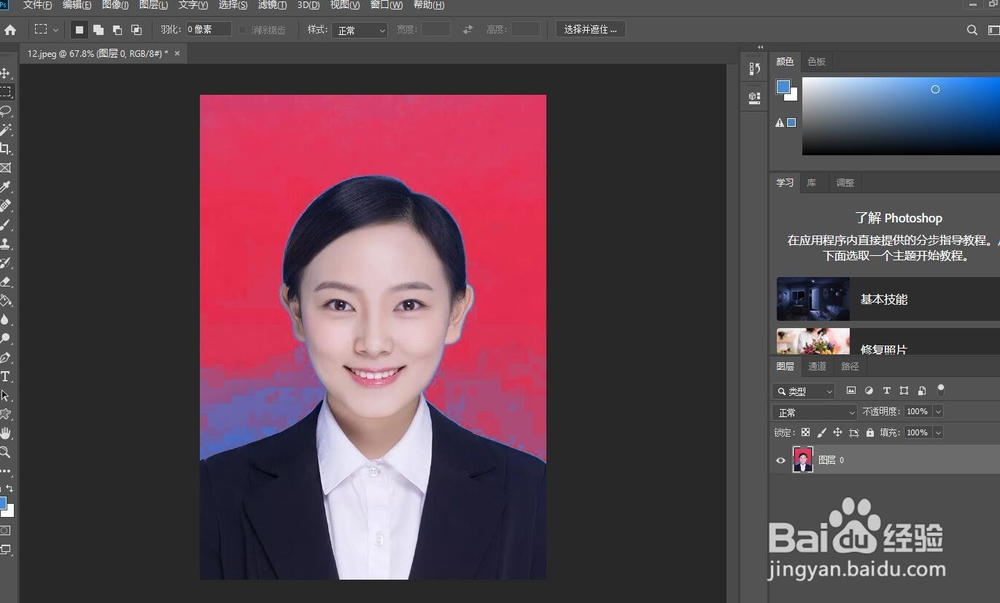Pick the Eyedropper tool
This screenshot has width=1000, height=603.
coord(5,186)
